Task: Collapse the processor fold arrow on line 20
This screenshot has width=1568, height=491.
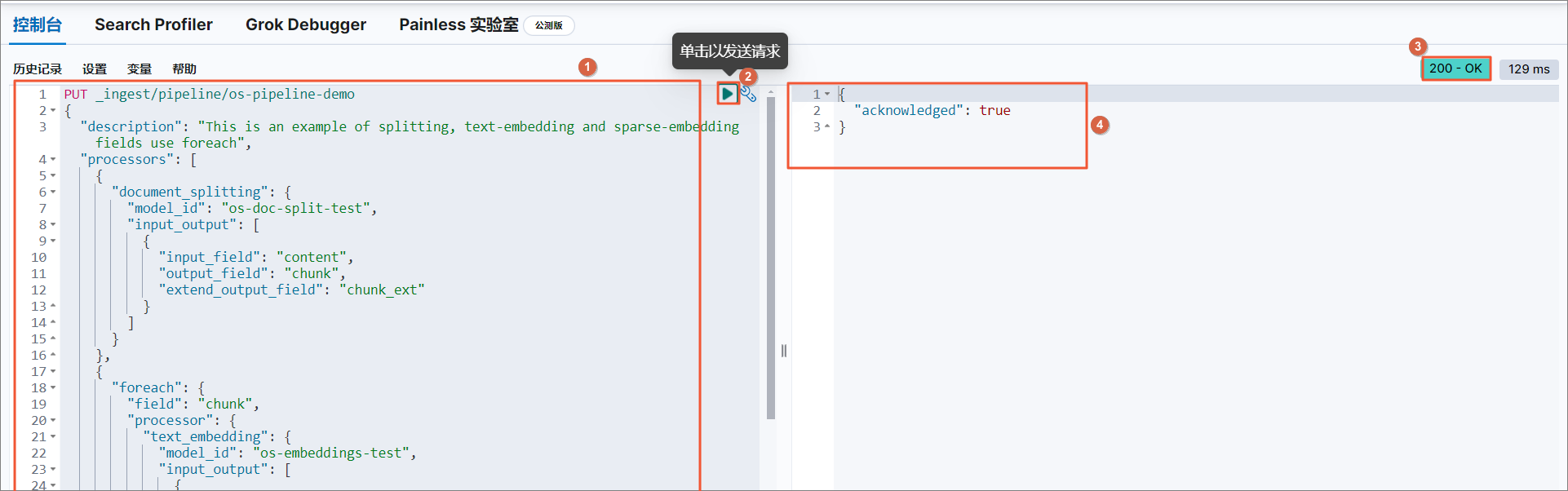Action: coord(53,421)
